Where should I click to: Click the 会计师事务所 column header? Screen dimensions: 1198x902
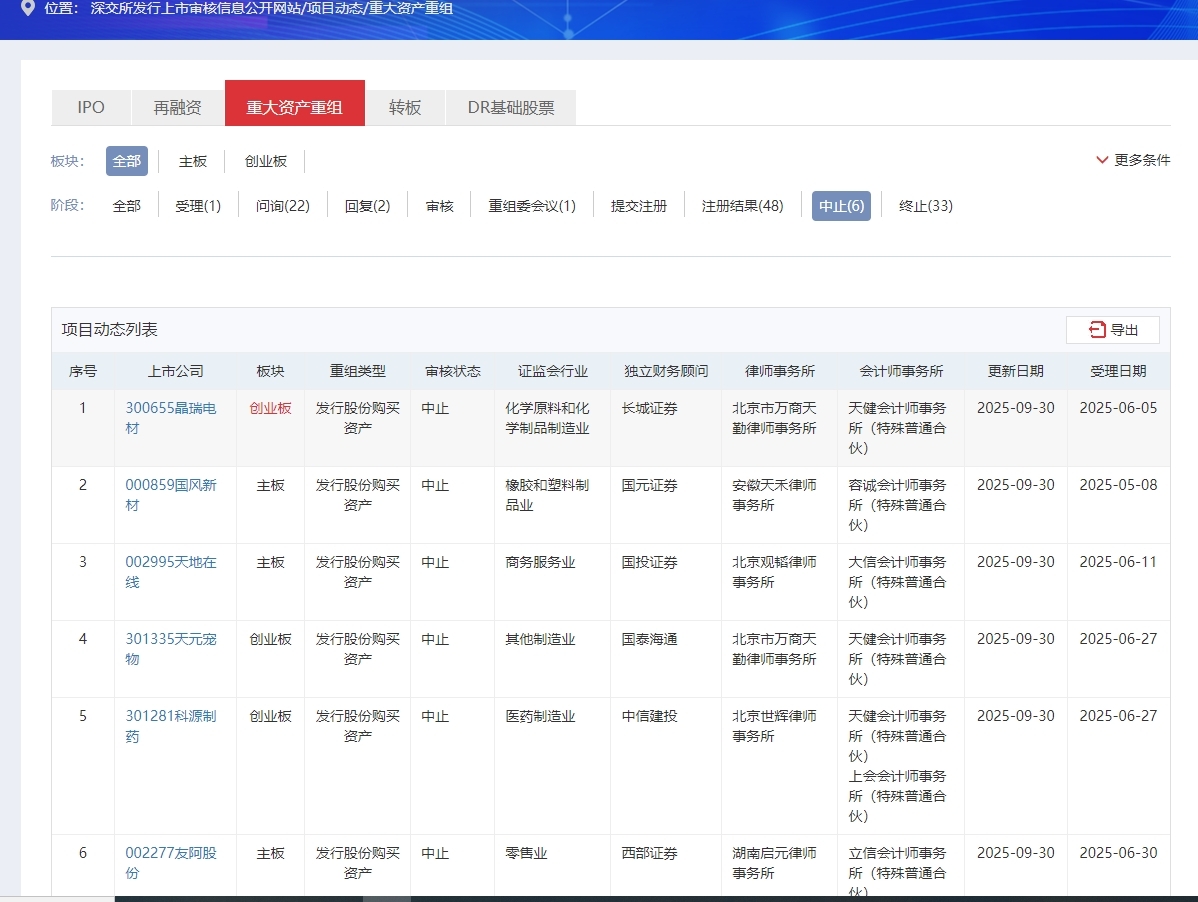coord(902,371)
